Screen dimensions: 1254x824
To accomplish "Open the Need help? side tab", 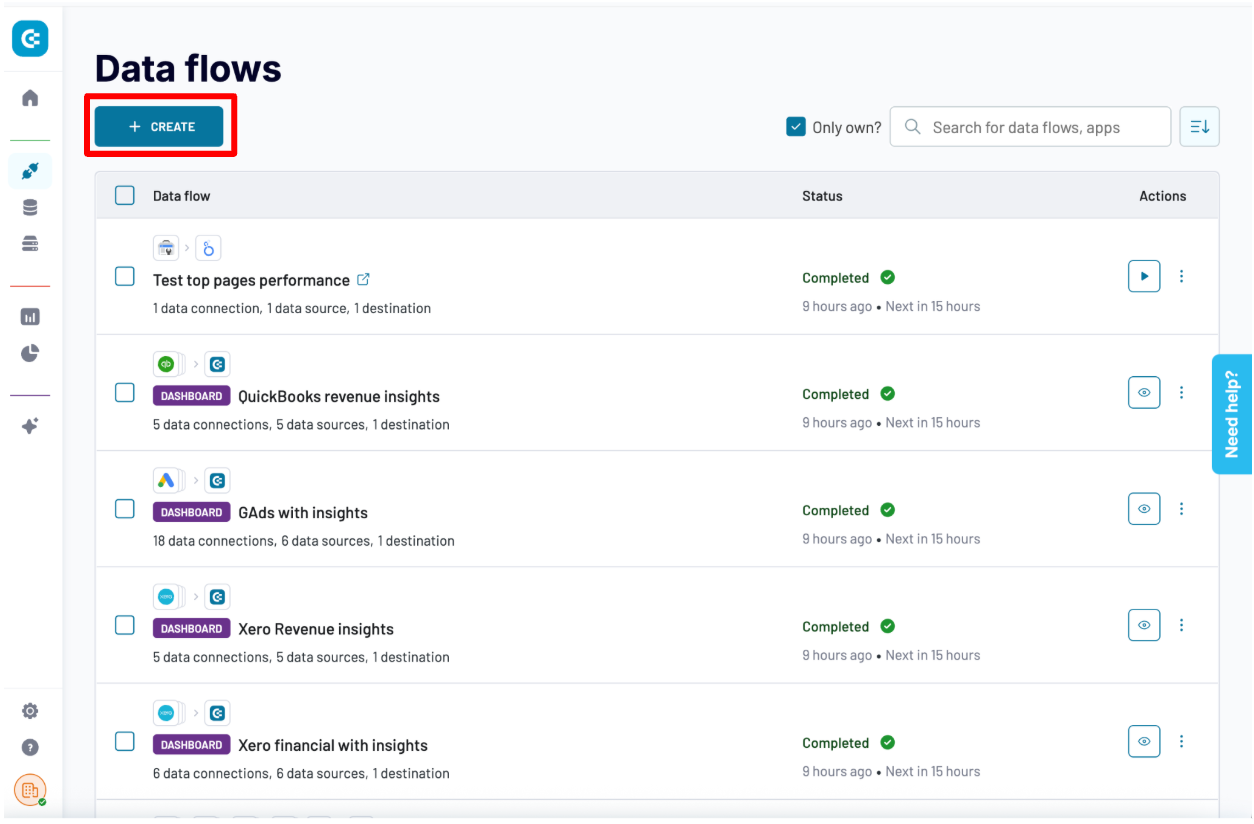I will pos(1232,414).
